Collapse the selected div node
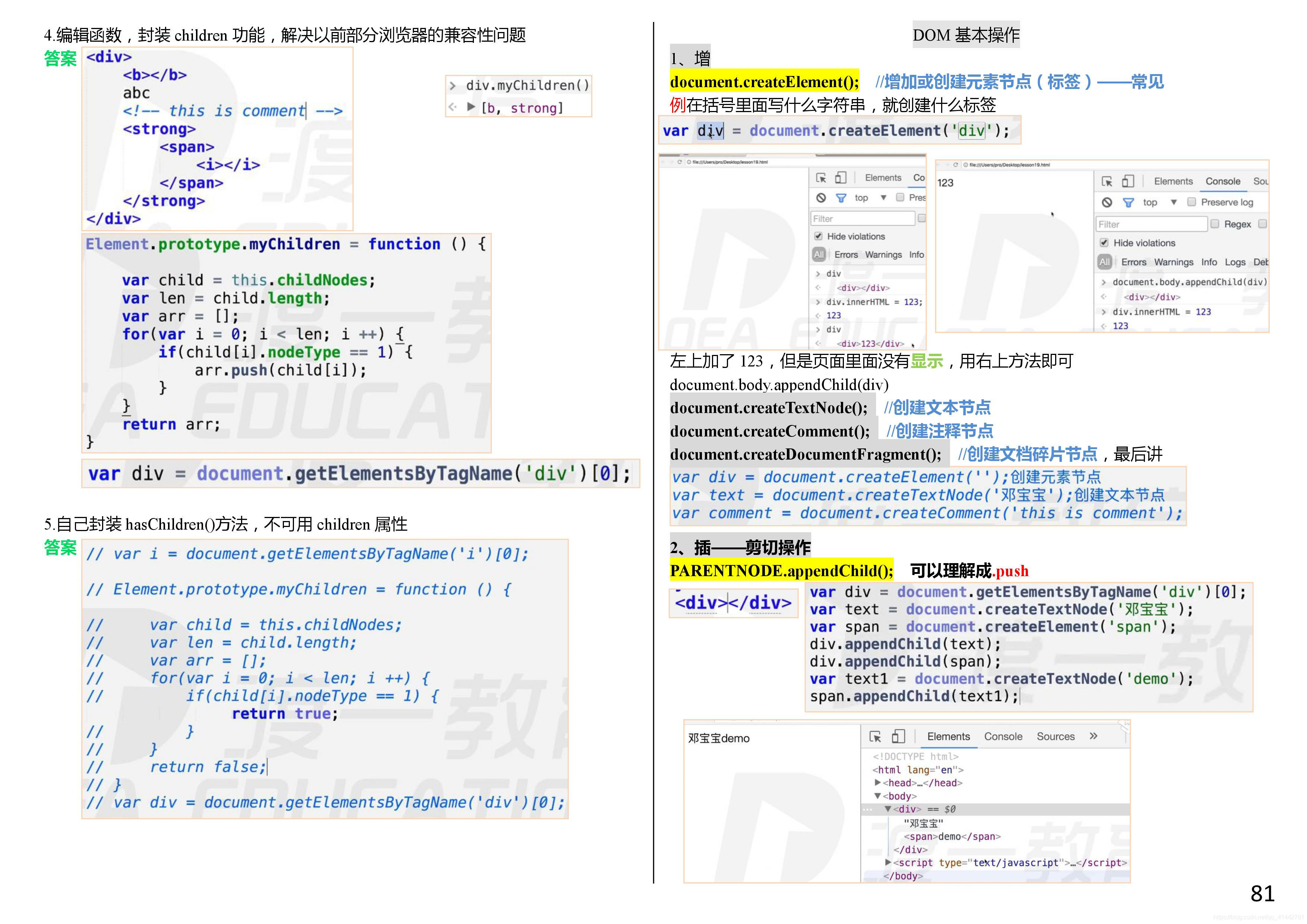Viewport: 1307px width, 924px height. [887, 809]
